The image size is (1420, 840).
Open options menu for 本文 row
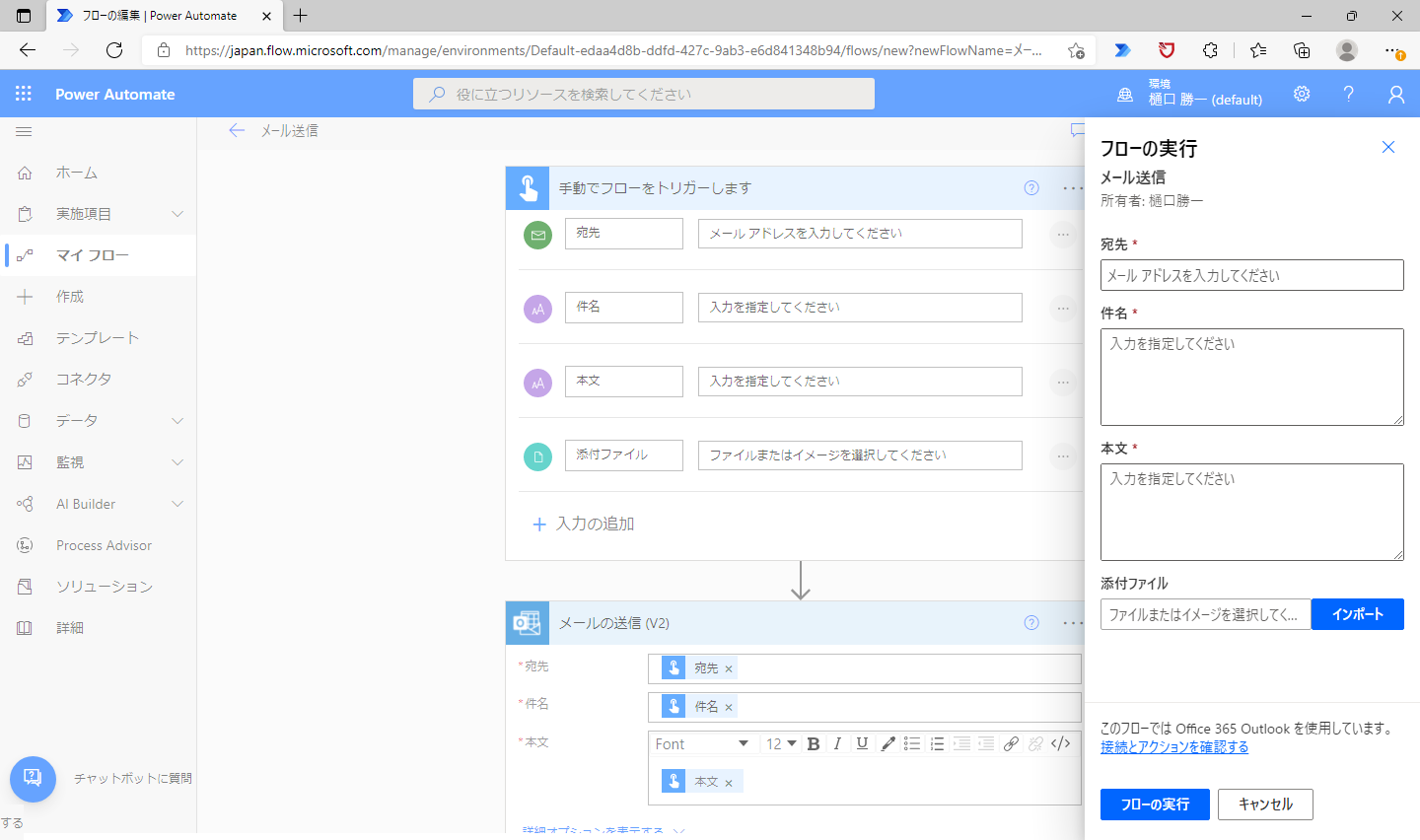1063,383
